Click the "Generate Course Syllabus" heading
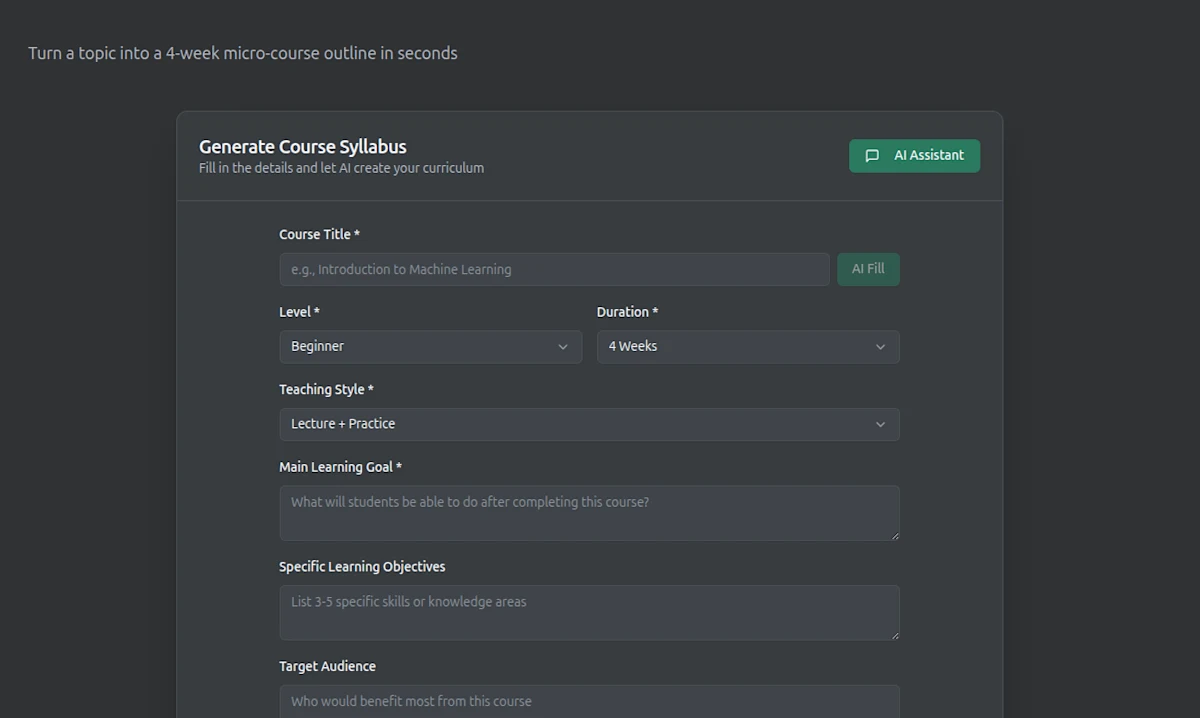Viewport: 1200px width, 718px height. pyautogui.click(x=302, y=147)
